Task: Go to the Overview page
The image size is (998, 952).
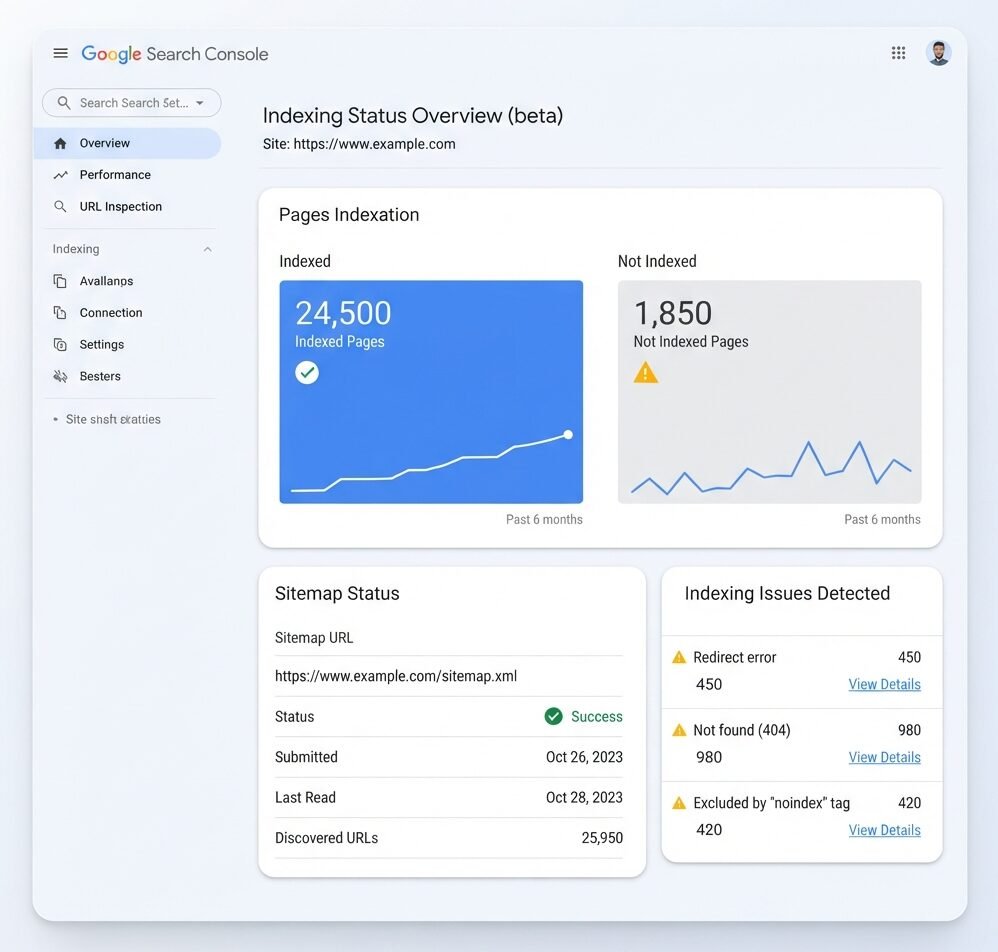Action: click(x=128, y=143)
